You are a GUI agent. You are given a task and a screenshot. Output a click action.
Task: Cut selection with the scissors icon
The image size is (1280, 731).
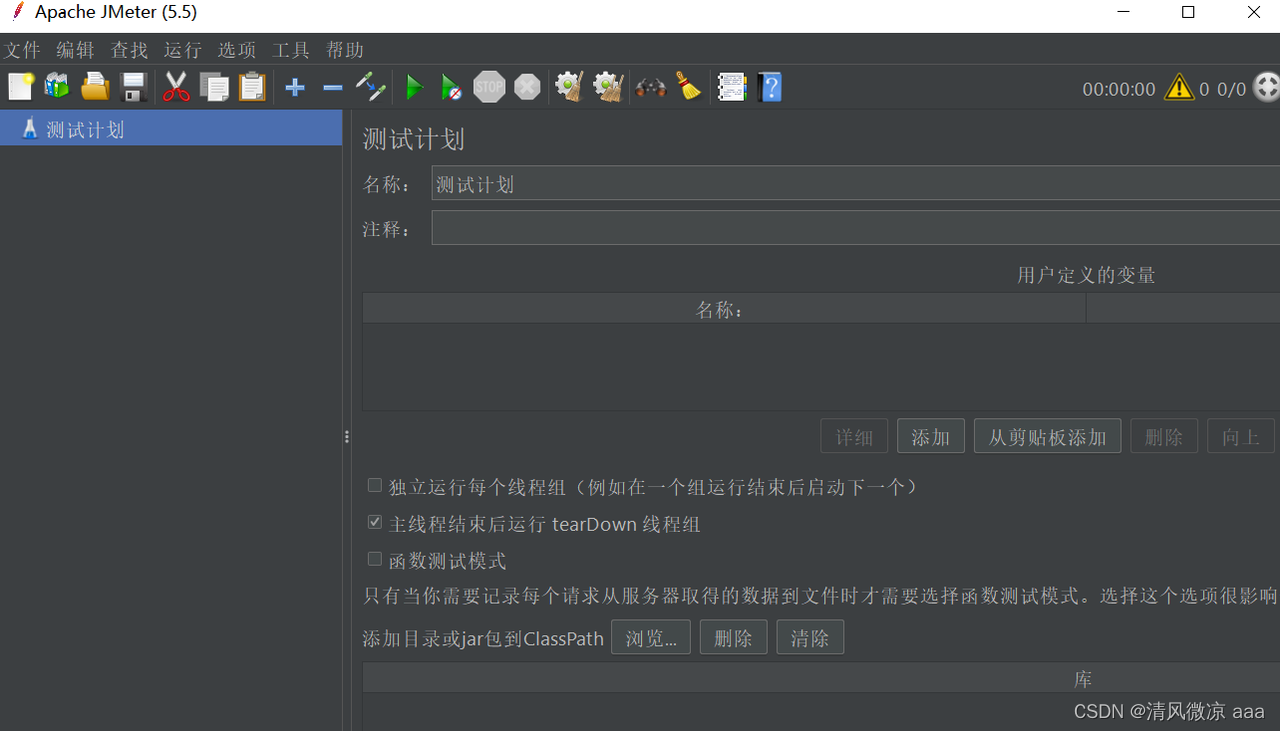point(176,87)
